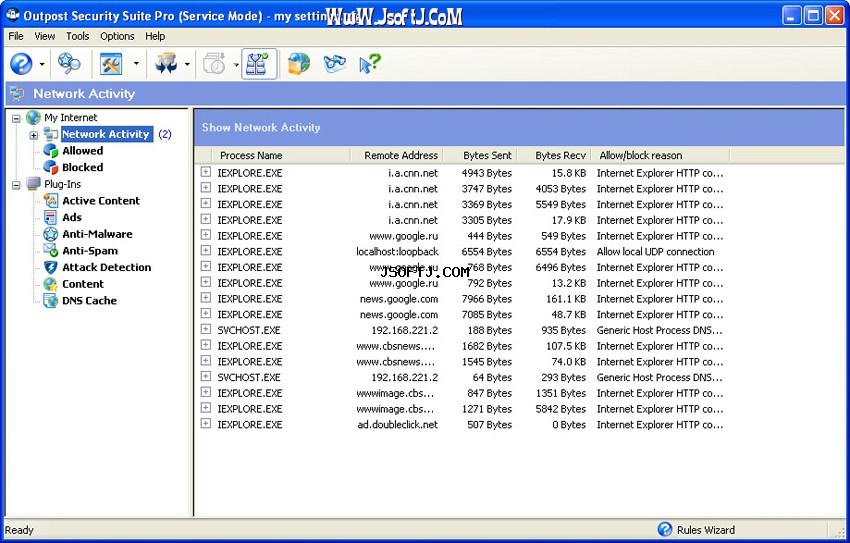850x543 pixels.
Task: Expand the Network Activity tree branch
Action: pos(34,134)
